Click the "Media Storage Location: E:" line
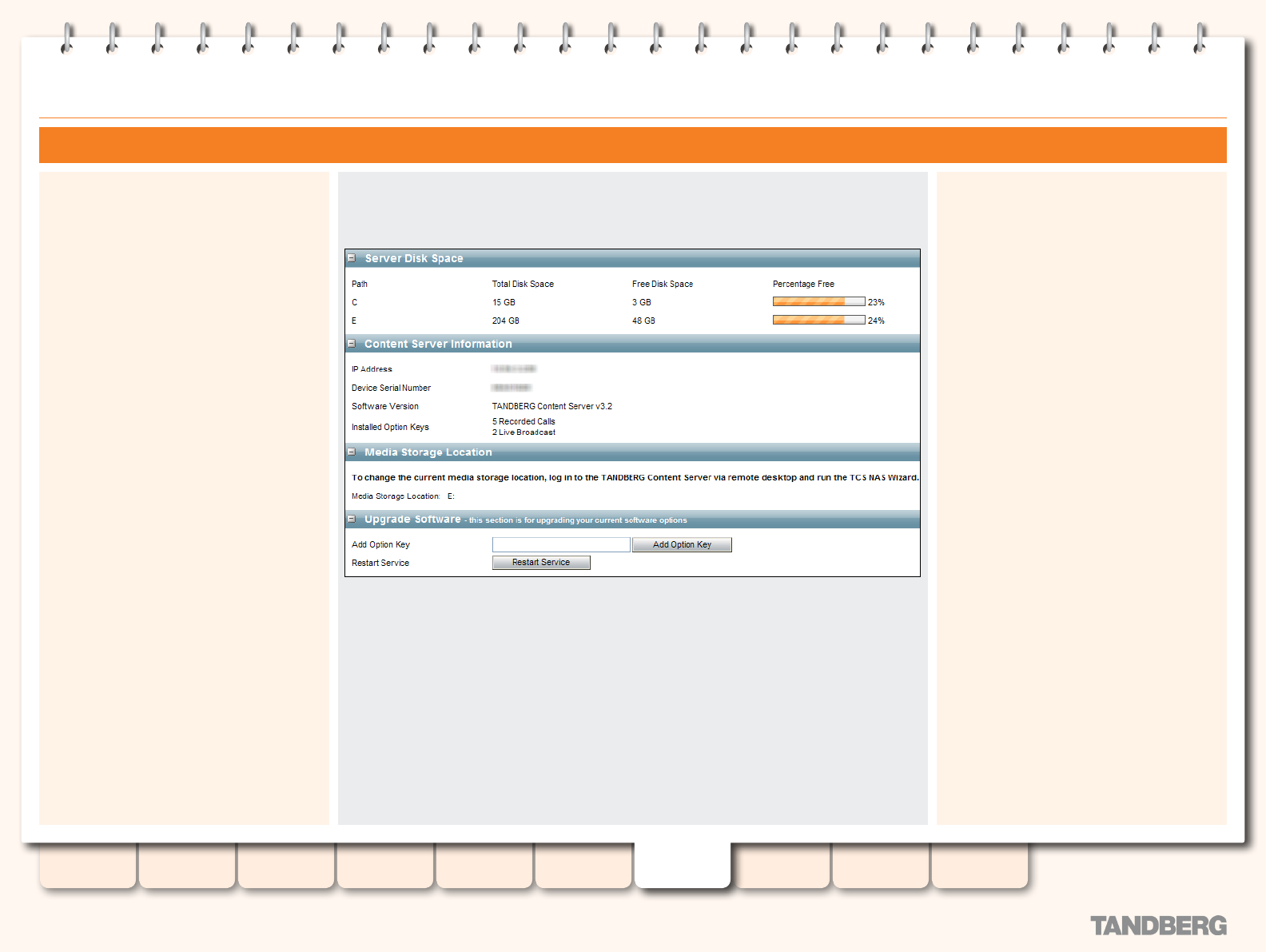 tap(403, 496)
